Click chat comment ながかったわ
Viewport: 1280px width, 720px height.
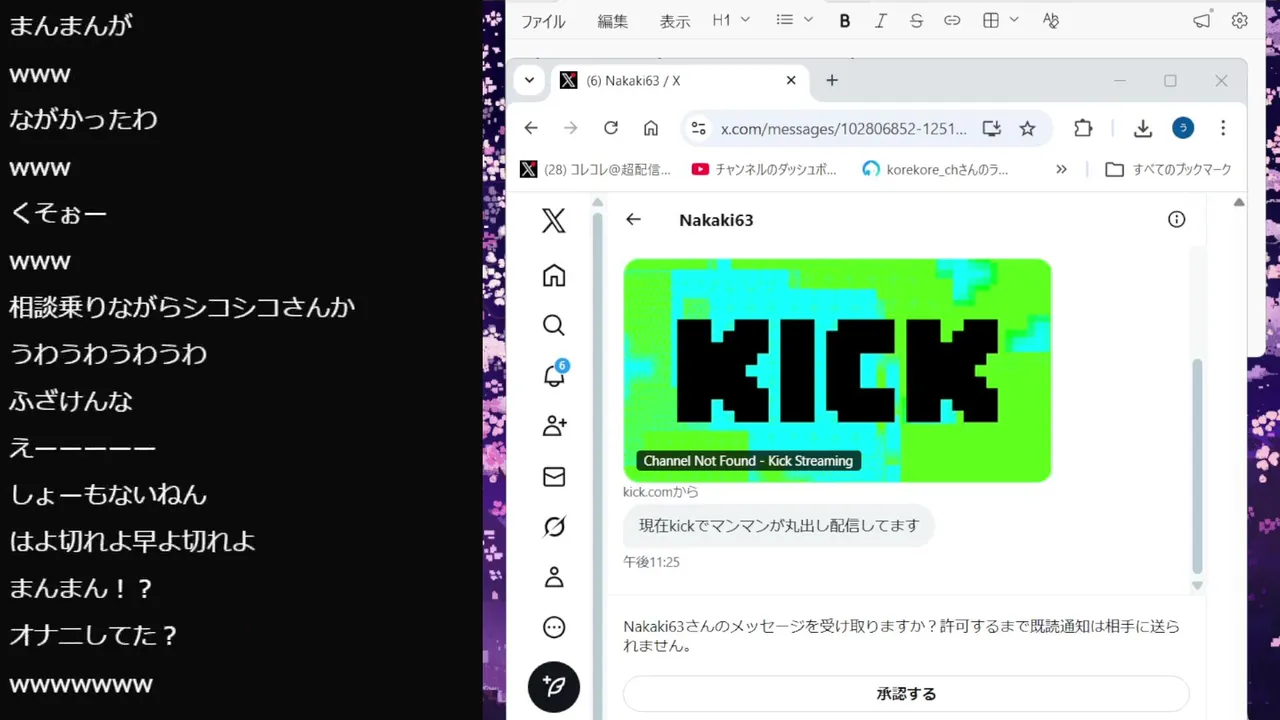(84, 119)
